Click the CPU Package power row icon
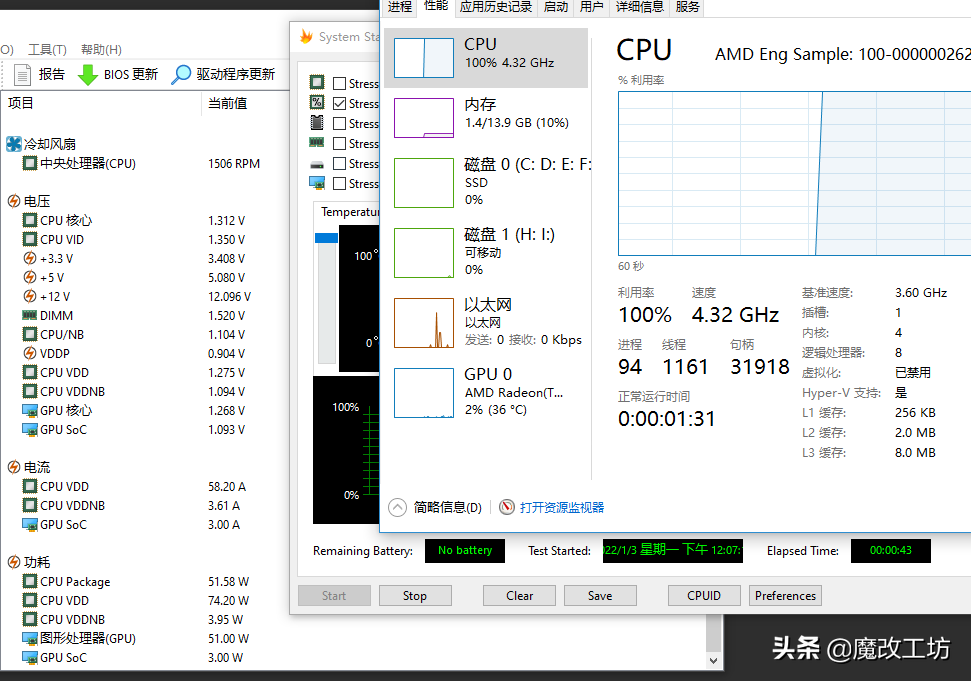This screenshot has height=681, width=971. (x=30, y=581)
